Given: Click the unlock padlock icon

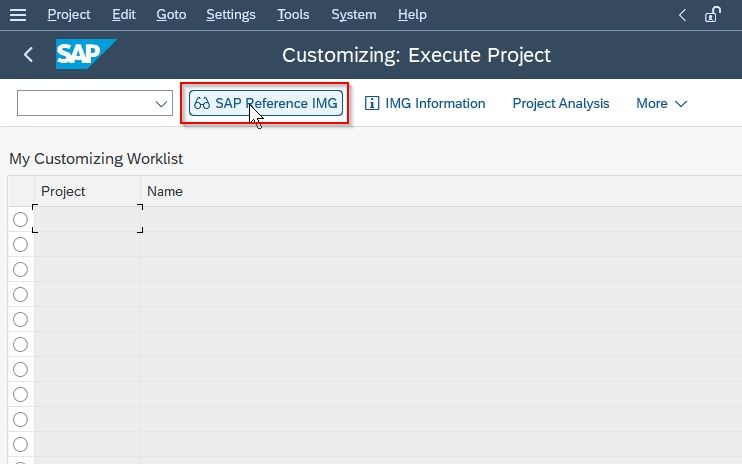Looking at the screenshot, I should coord(712,15).
